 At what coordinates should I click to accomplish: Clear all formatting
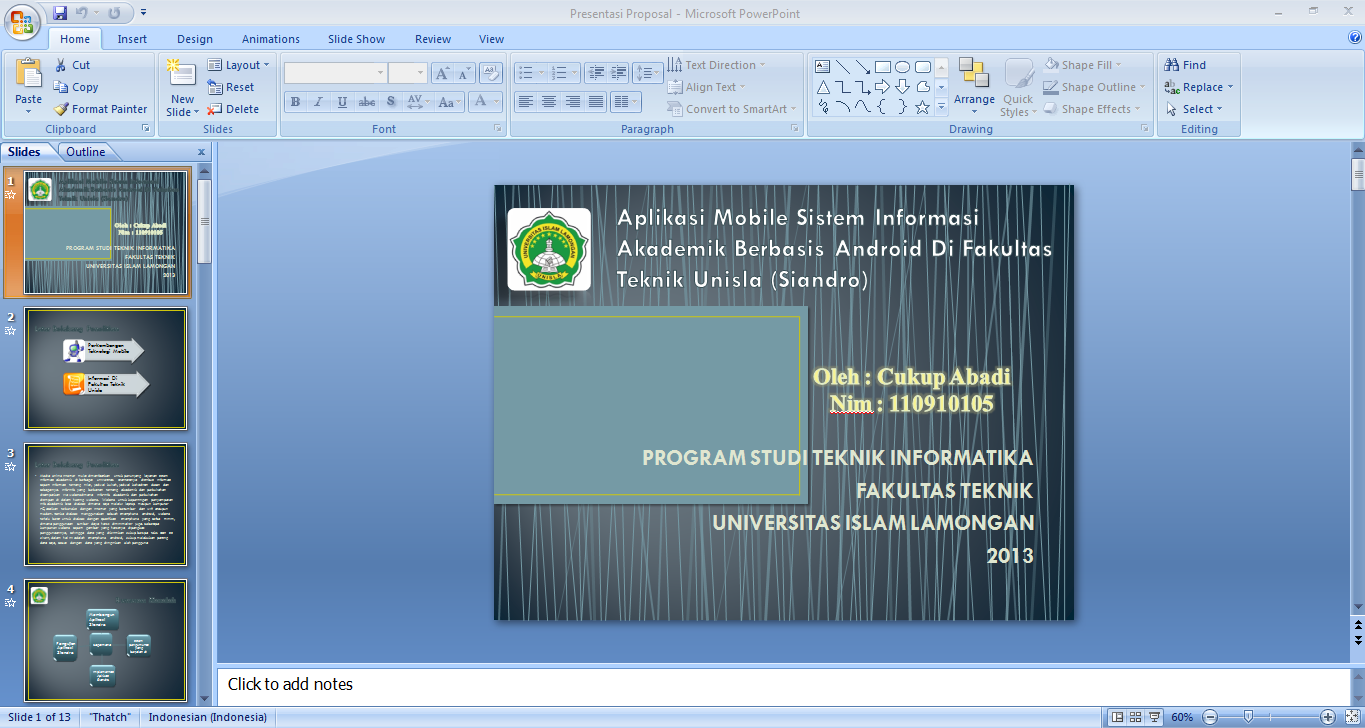(x=490, y=73)
